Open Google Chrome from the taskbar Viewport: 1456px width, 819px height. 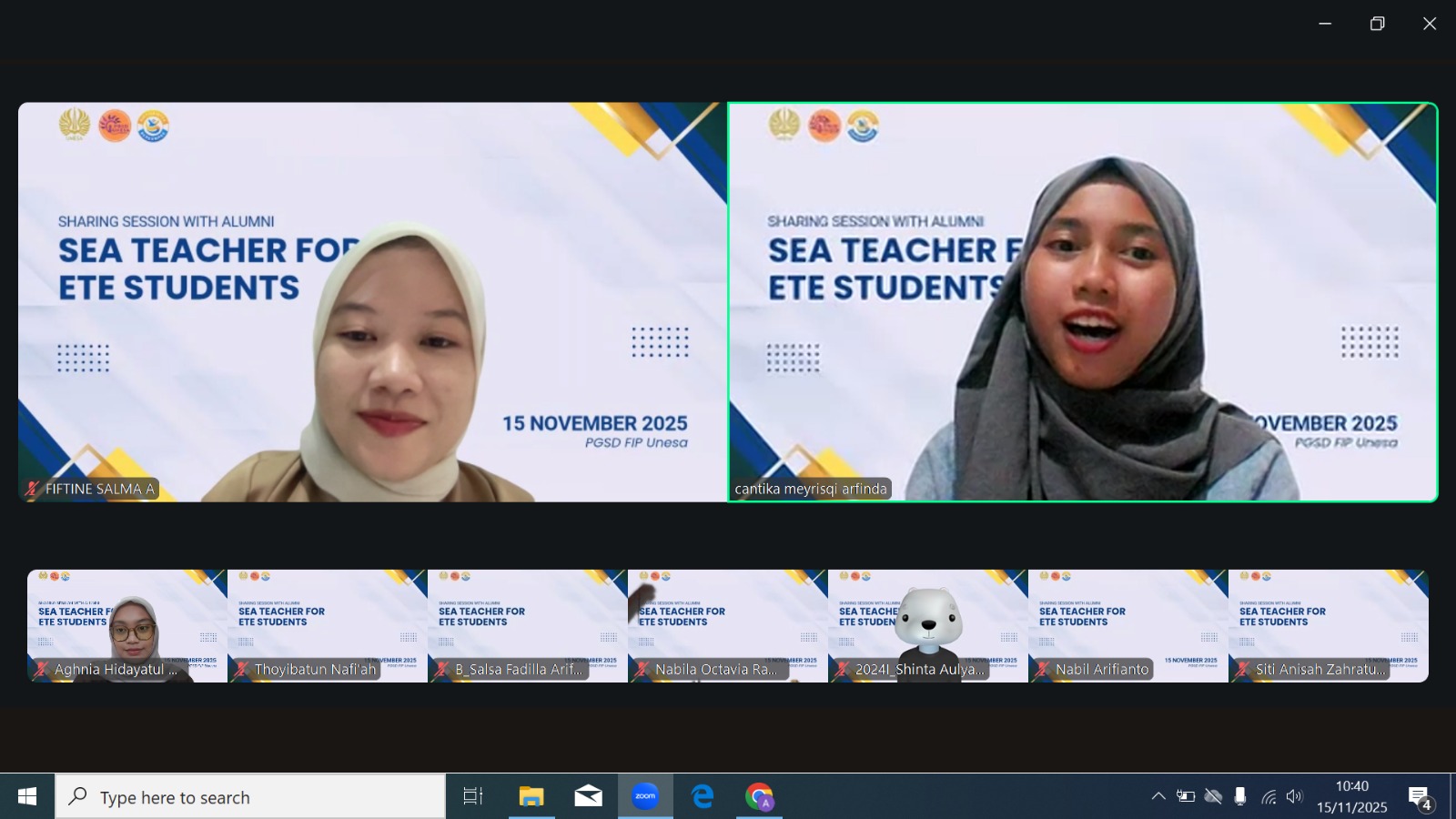[759, 797]
